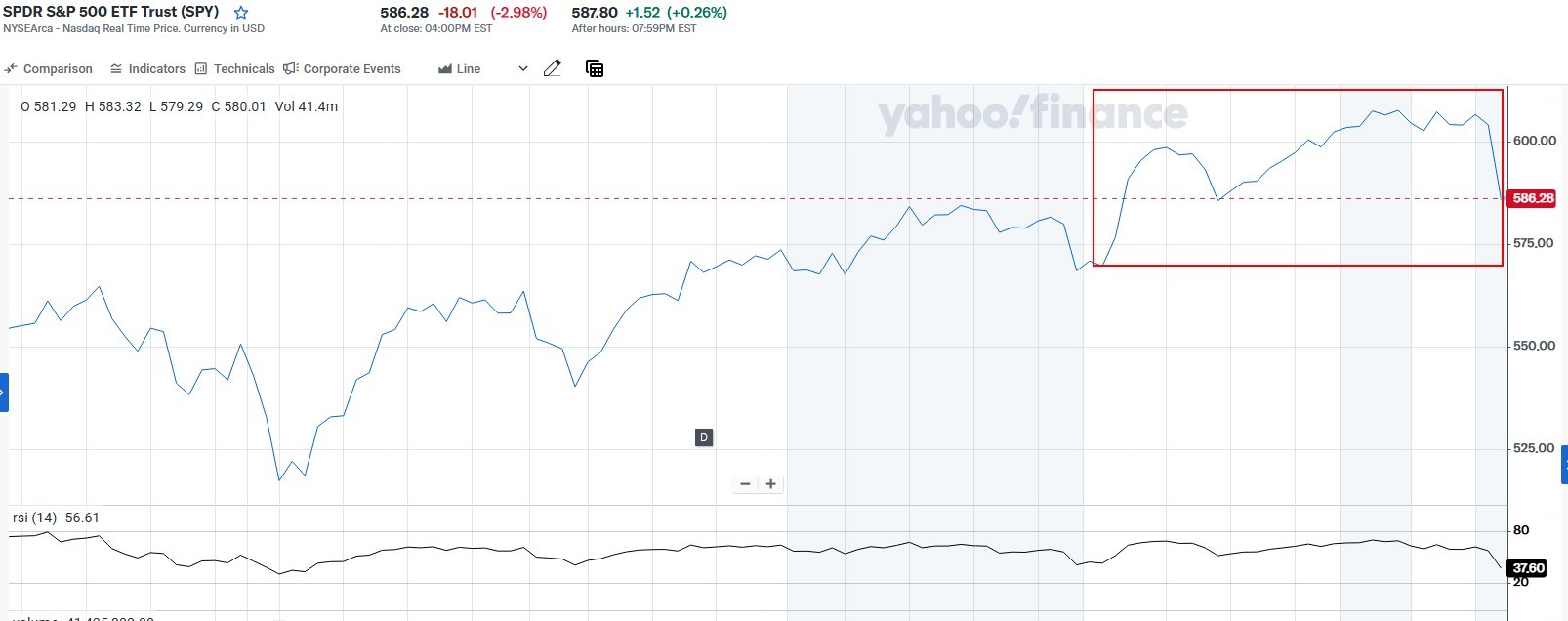Expand the blue right side panel tab

1564,465
